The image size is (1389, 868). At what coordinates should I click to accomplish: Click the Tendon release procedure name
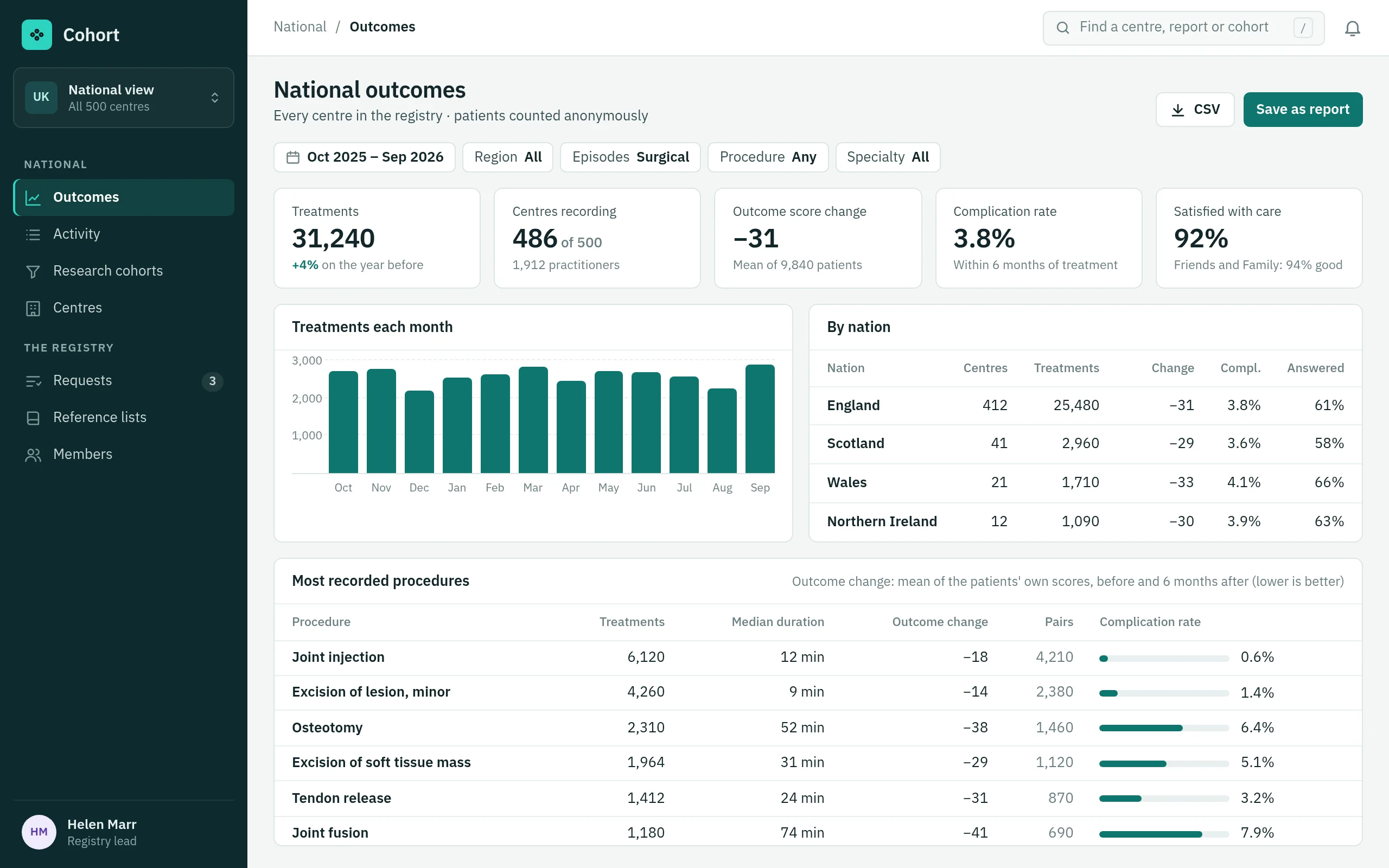click(341, 799)
